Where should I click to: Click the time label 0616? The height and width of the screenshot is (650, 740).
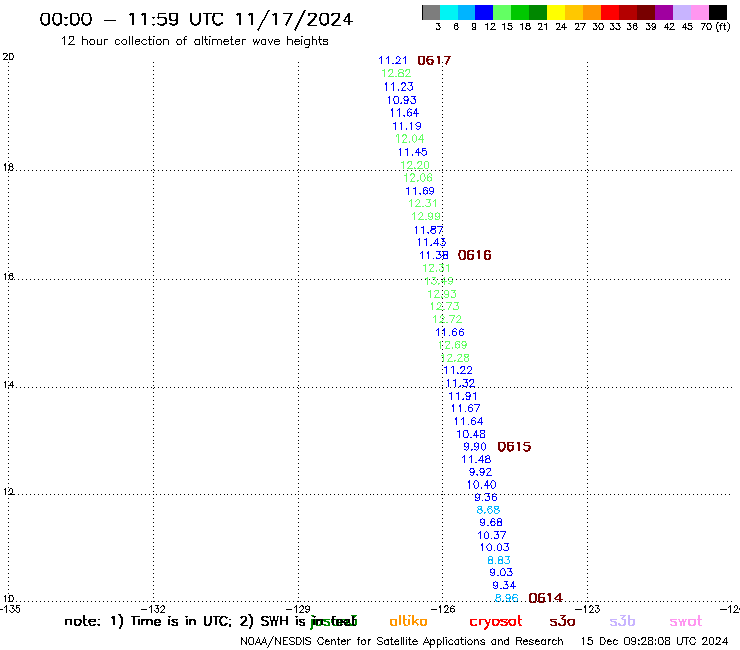(x=475, y=255)
